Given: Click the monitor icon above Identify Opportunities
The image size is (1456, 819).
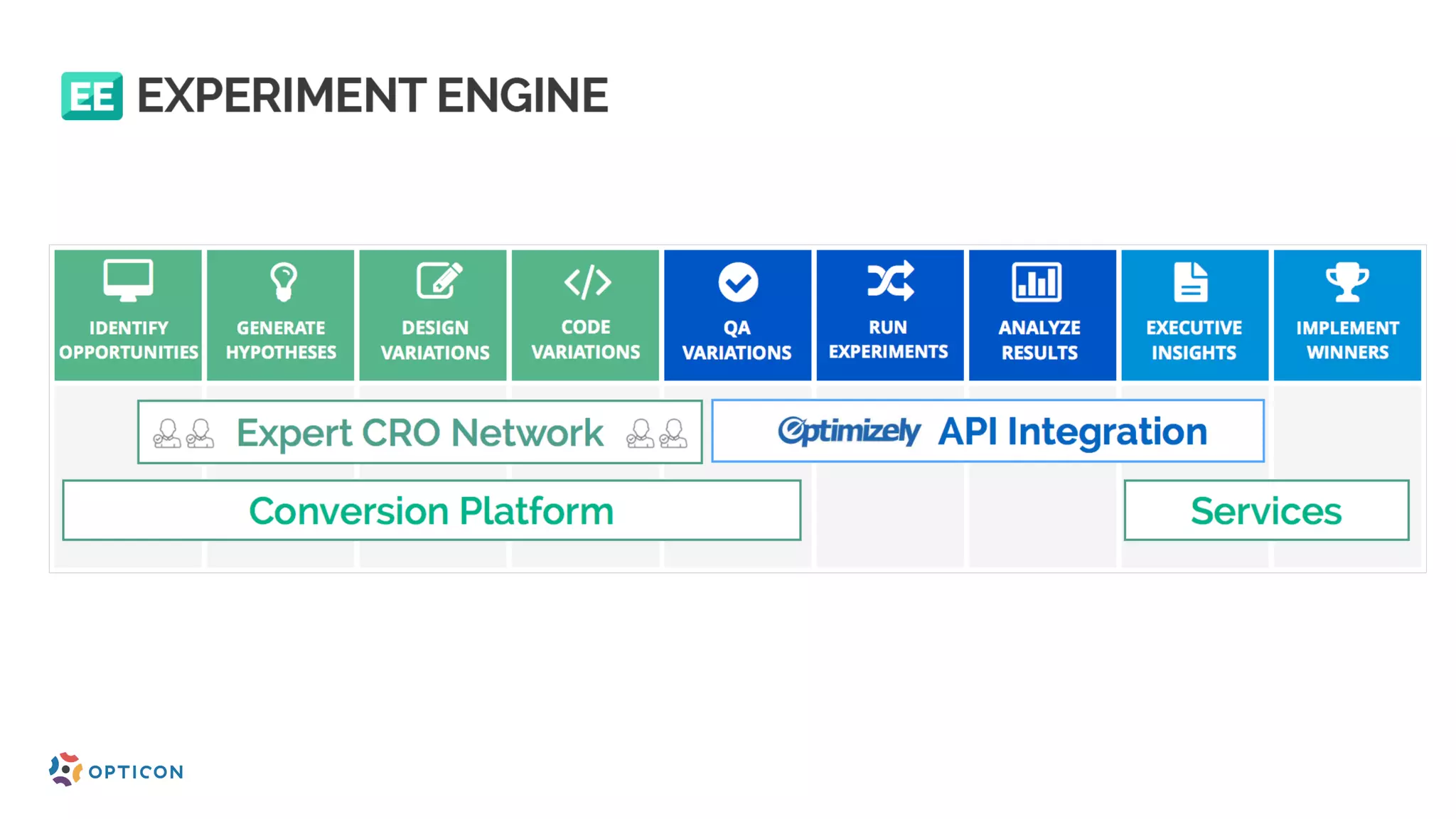Looking at the screenshot, I should click(128, 280).
